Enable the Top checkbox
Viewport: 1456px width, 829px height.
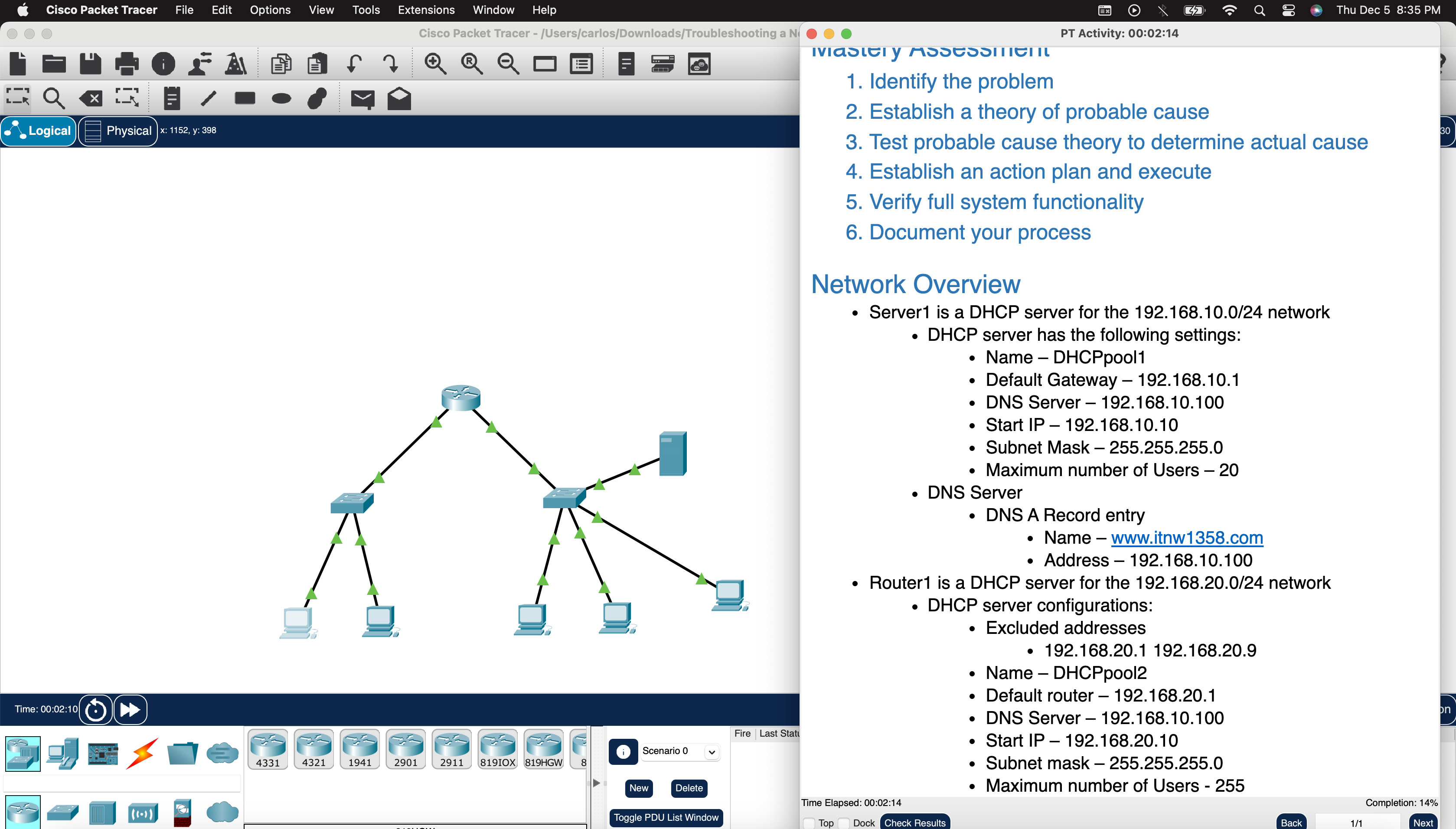click(x=810, y=823)
